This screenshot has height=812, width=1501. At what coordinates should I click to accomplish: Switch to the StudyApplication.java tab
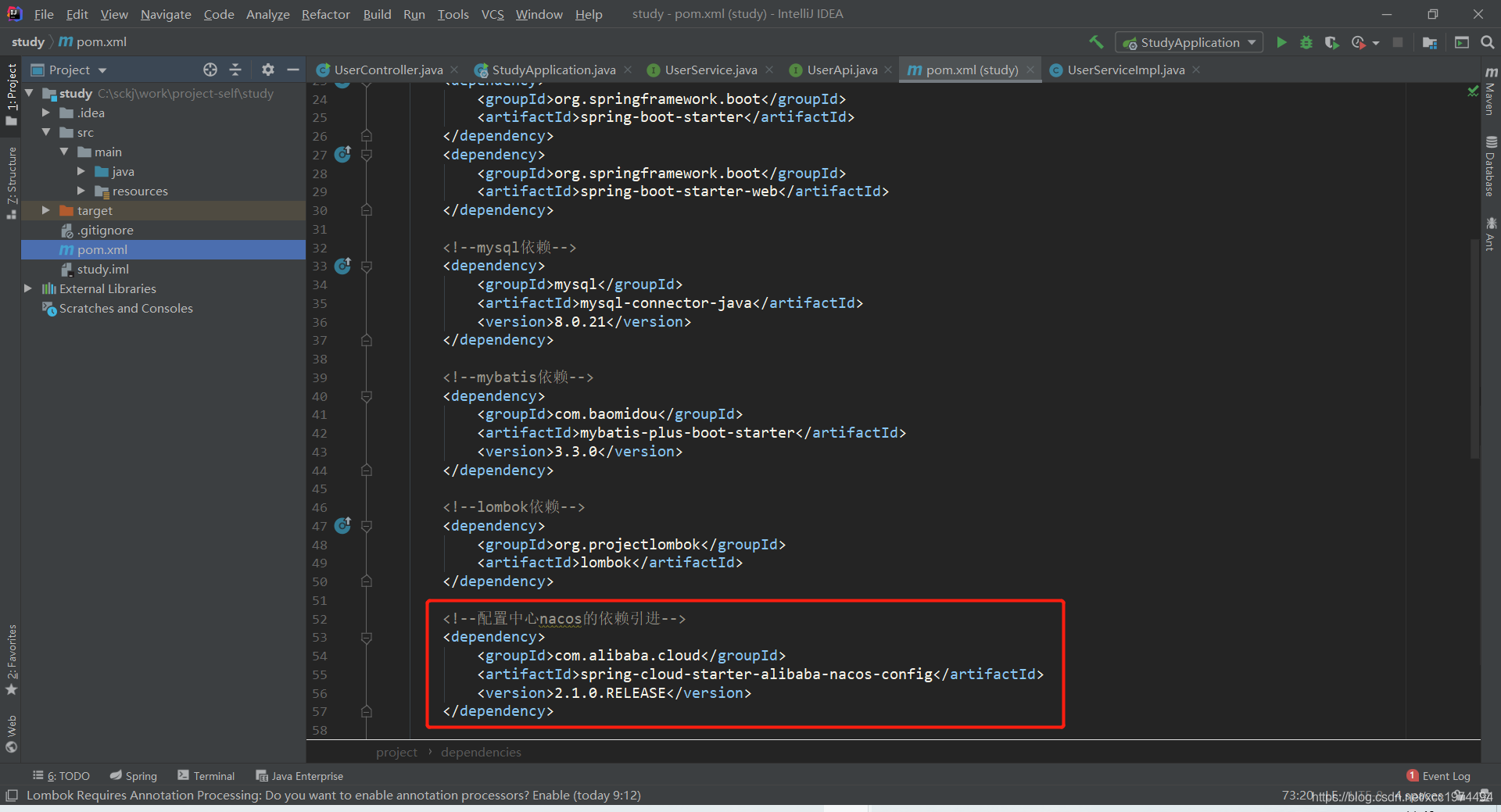click(553, 70)
